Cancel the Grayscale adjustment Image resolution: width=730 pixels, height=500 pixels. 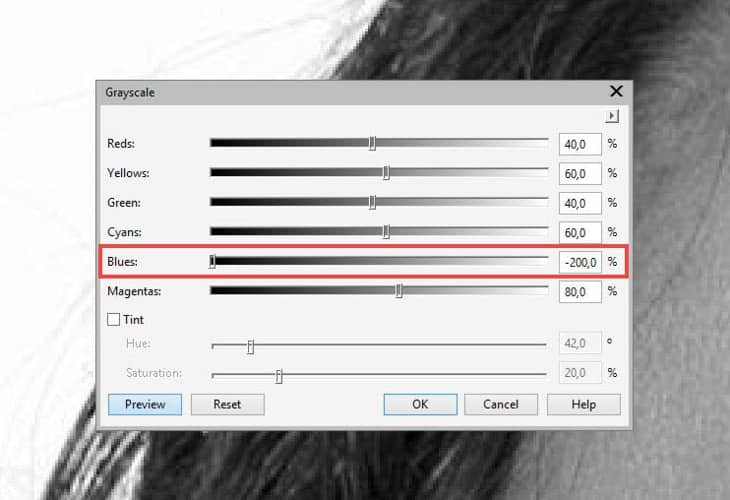500,405
